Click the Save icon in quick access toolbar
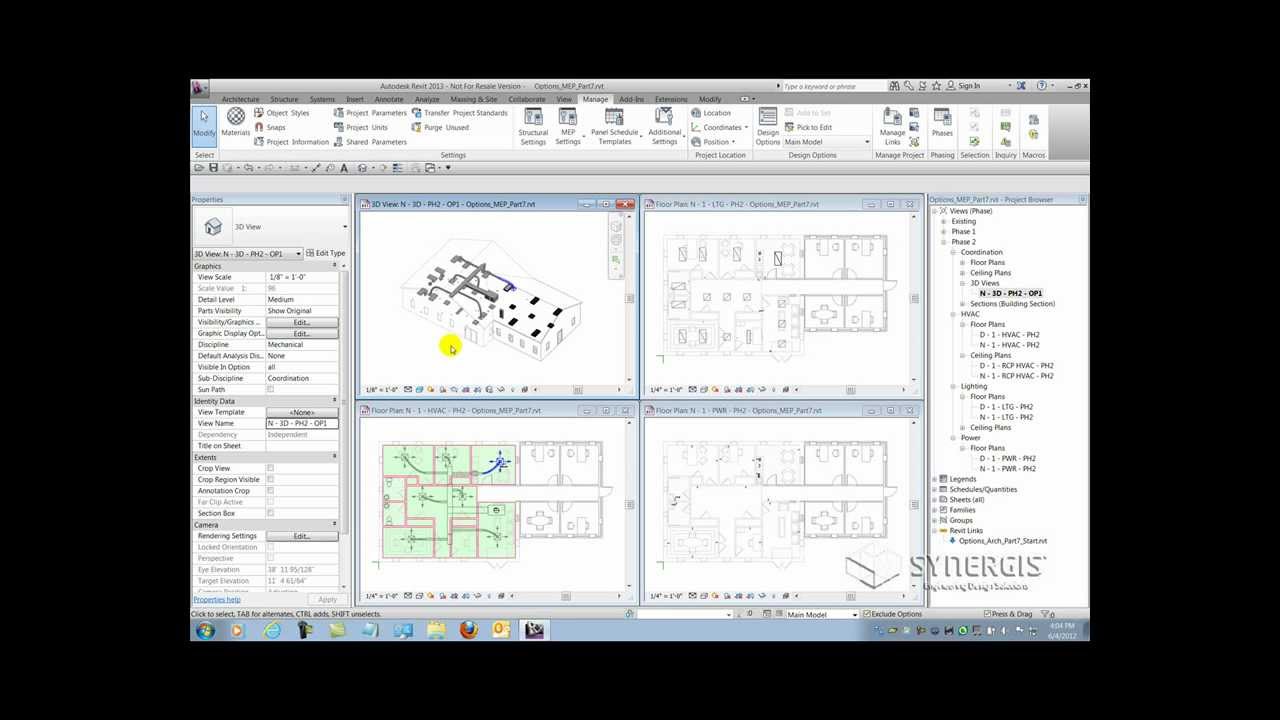Screen dimensions: 1280x720 (213, 168)
